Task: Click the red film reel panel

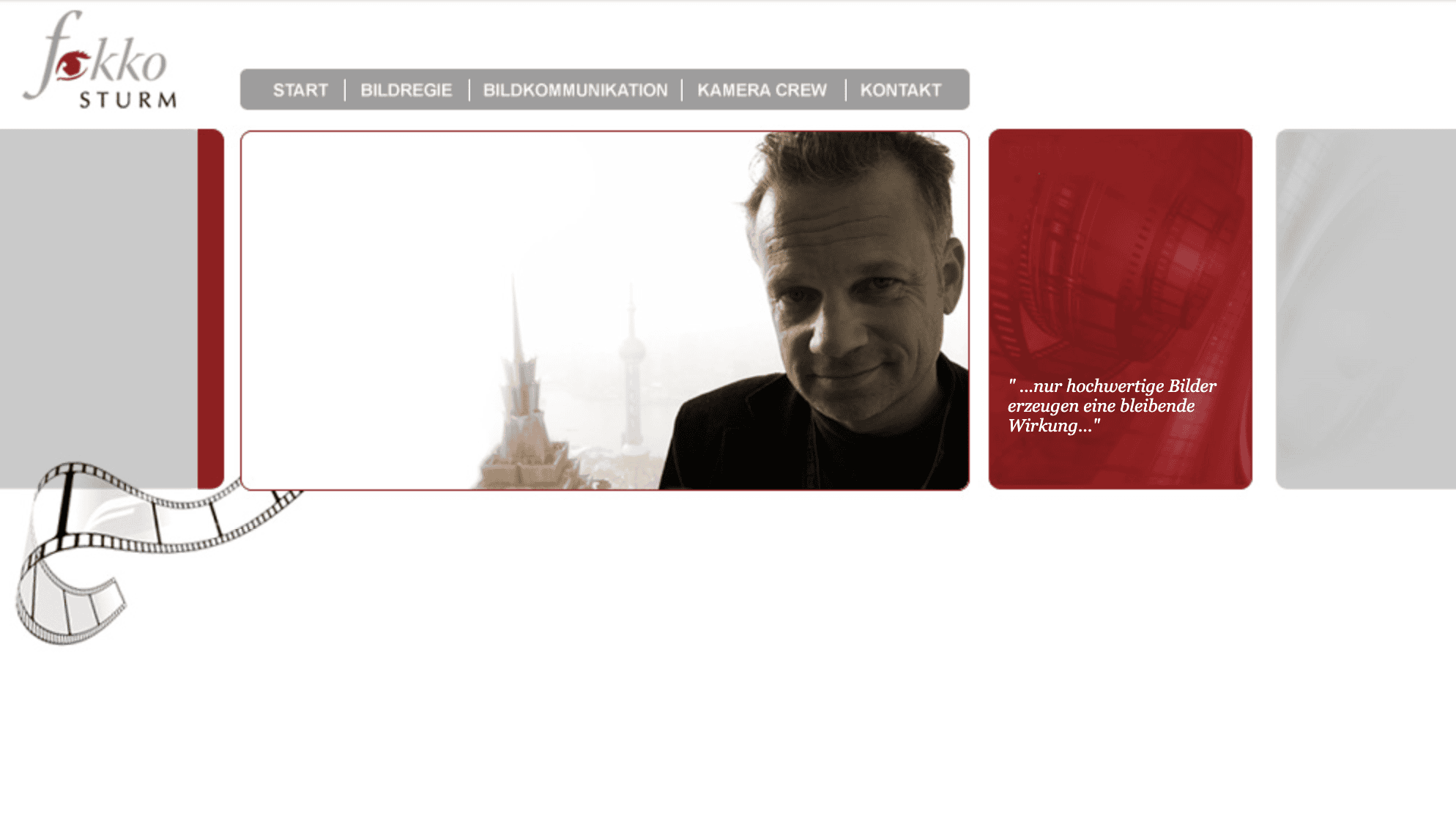Action: pyautogui.click(x=1121, y=309)
